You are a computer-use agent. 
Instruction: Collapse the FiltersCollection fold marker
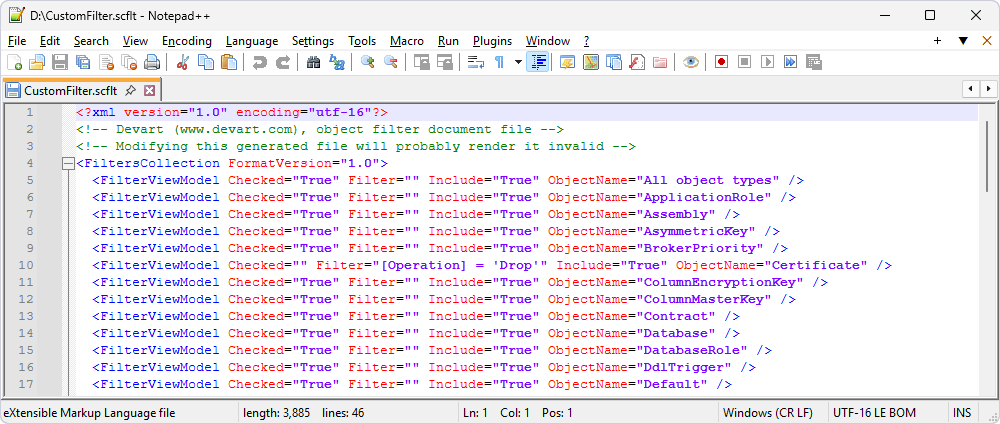(68, 164)
